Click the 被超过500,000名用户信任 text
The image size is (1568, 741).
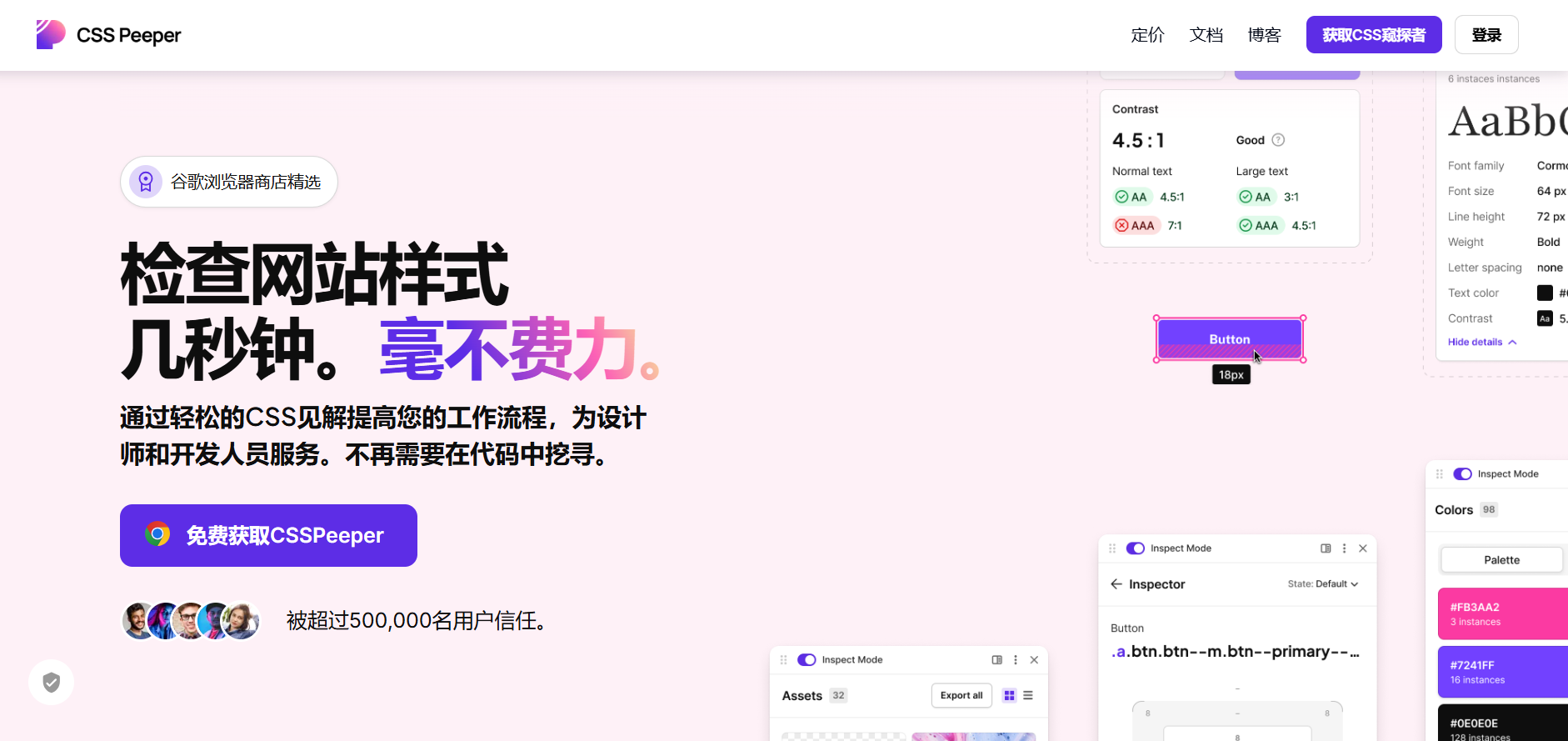click(x=417, y=621)
